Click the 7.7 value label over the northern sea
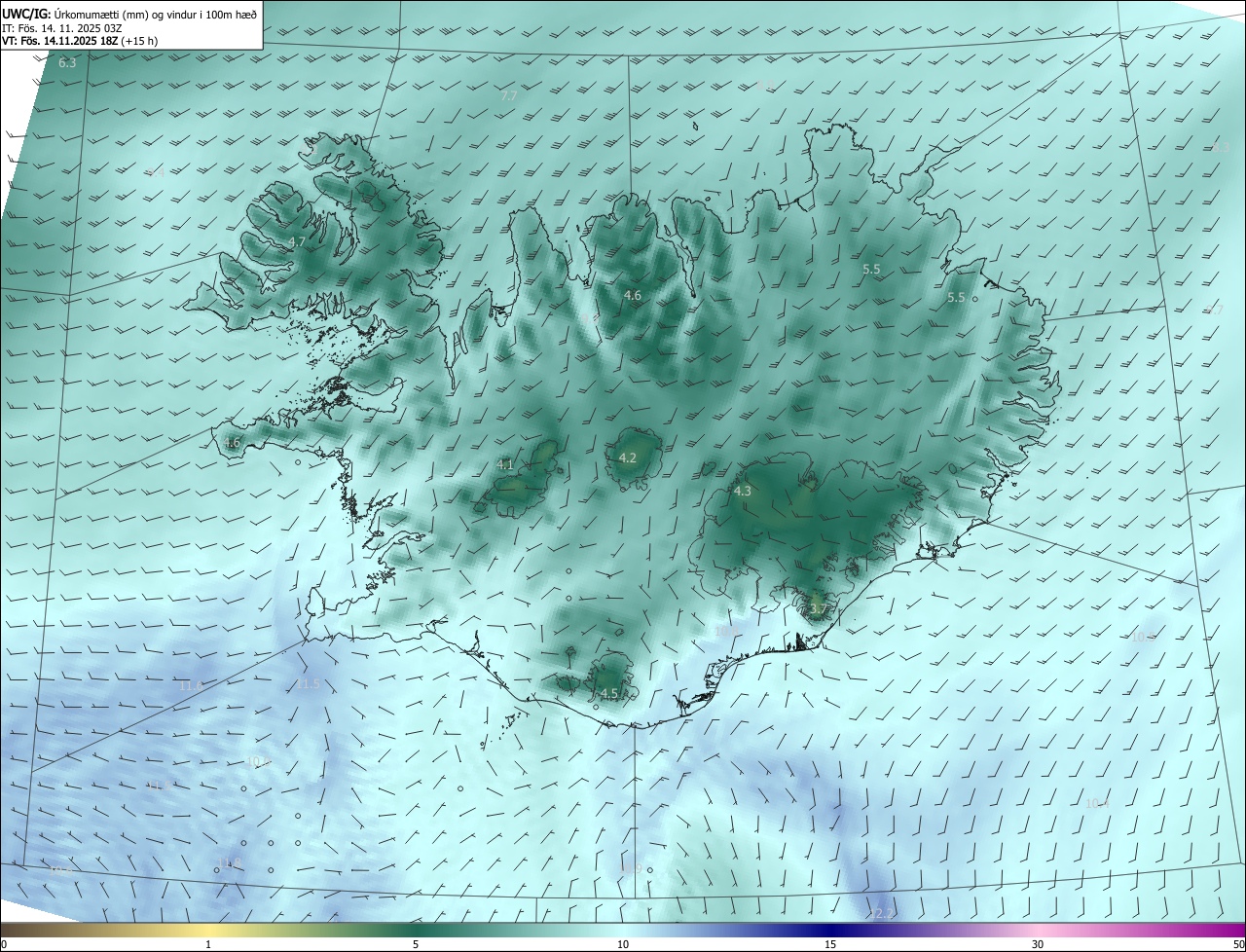1246x952 pixels. (x=509, y=95)
